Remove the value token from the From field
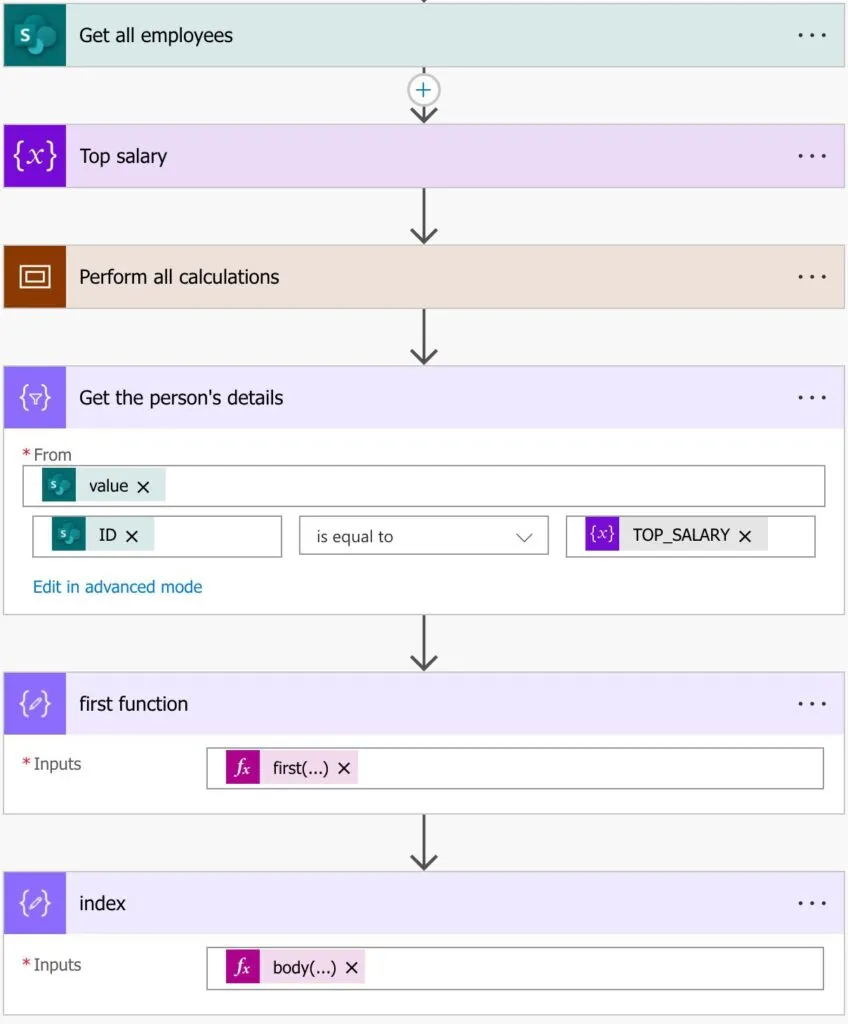This screenshot has width=848, height=1024. [143, 487]
